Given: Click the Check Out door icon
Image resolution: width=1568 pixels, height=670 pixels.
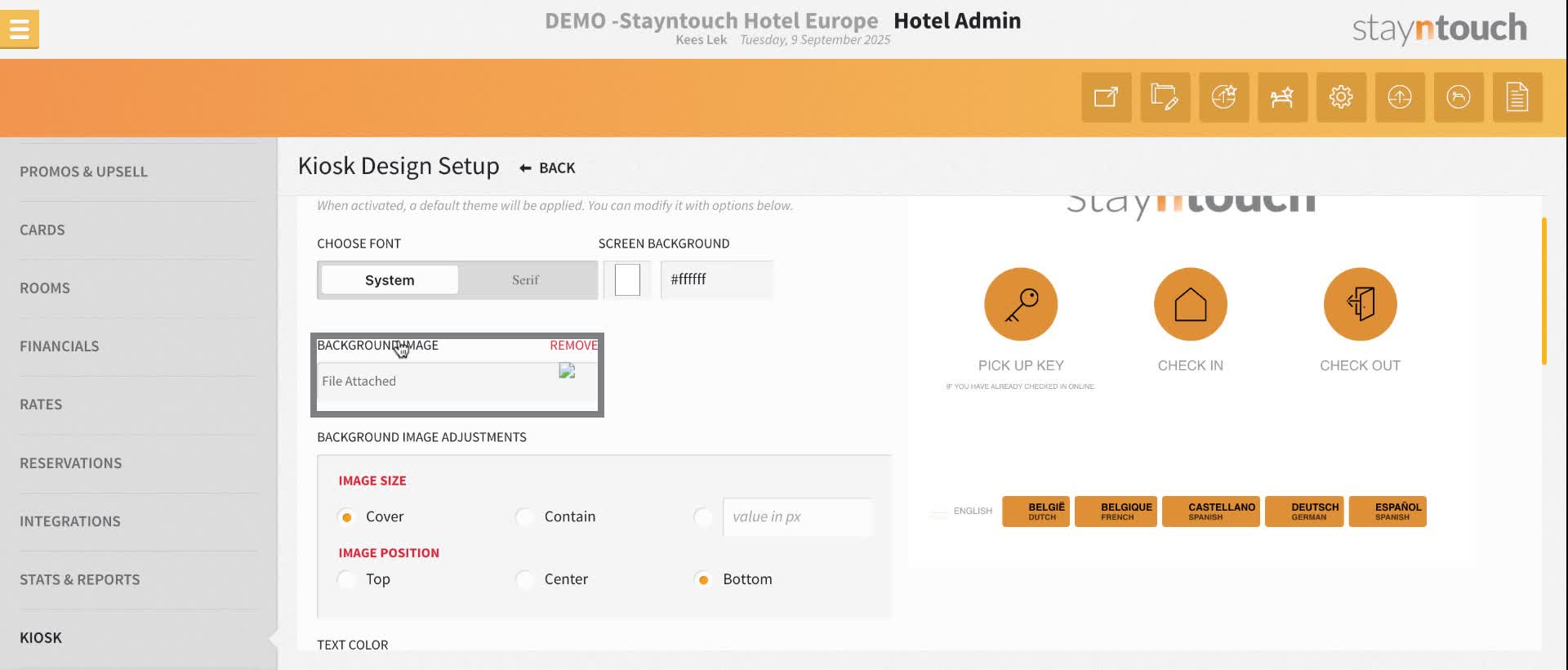Looking at the screenshot, I should coord(1361,304).
